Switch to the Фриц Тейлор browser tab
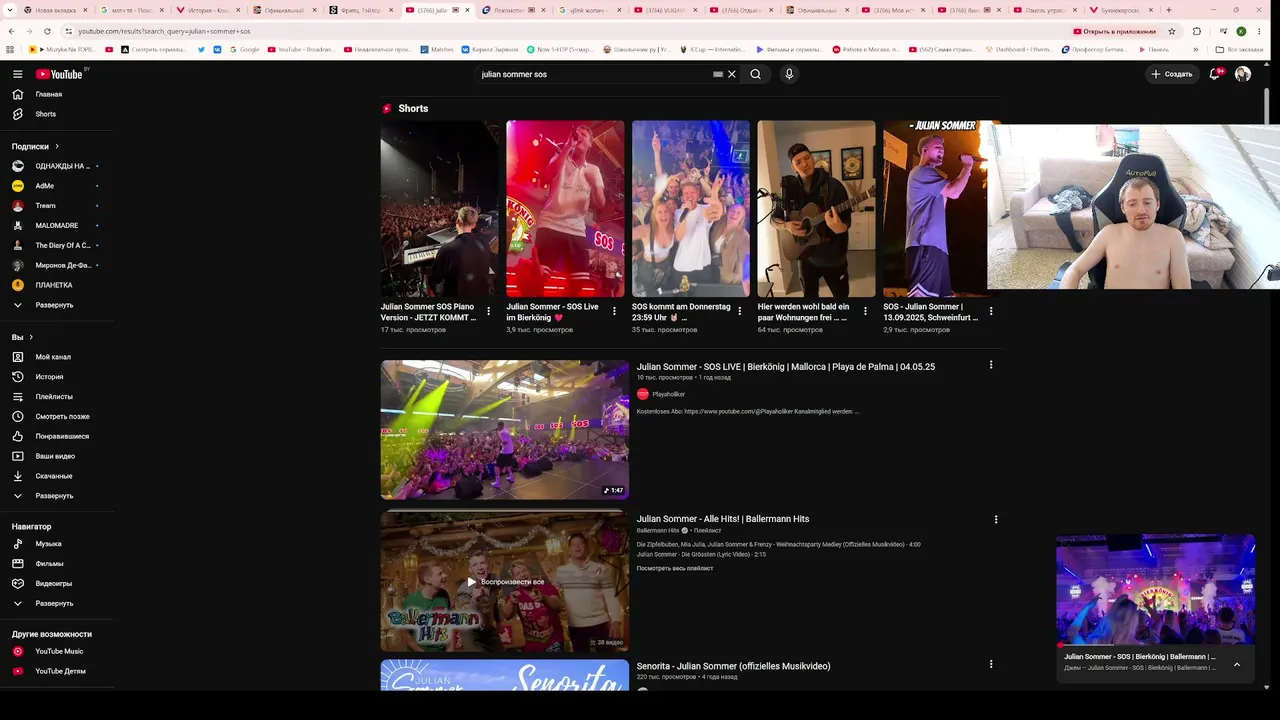 tap(361, 10)
